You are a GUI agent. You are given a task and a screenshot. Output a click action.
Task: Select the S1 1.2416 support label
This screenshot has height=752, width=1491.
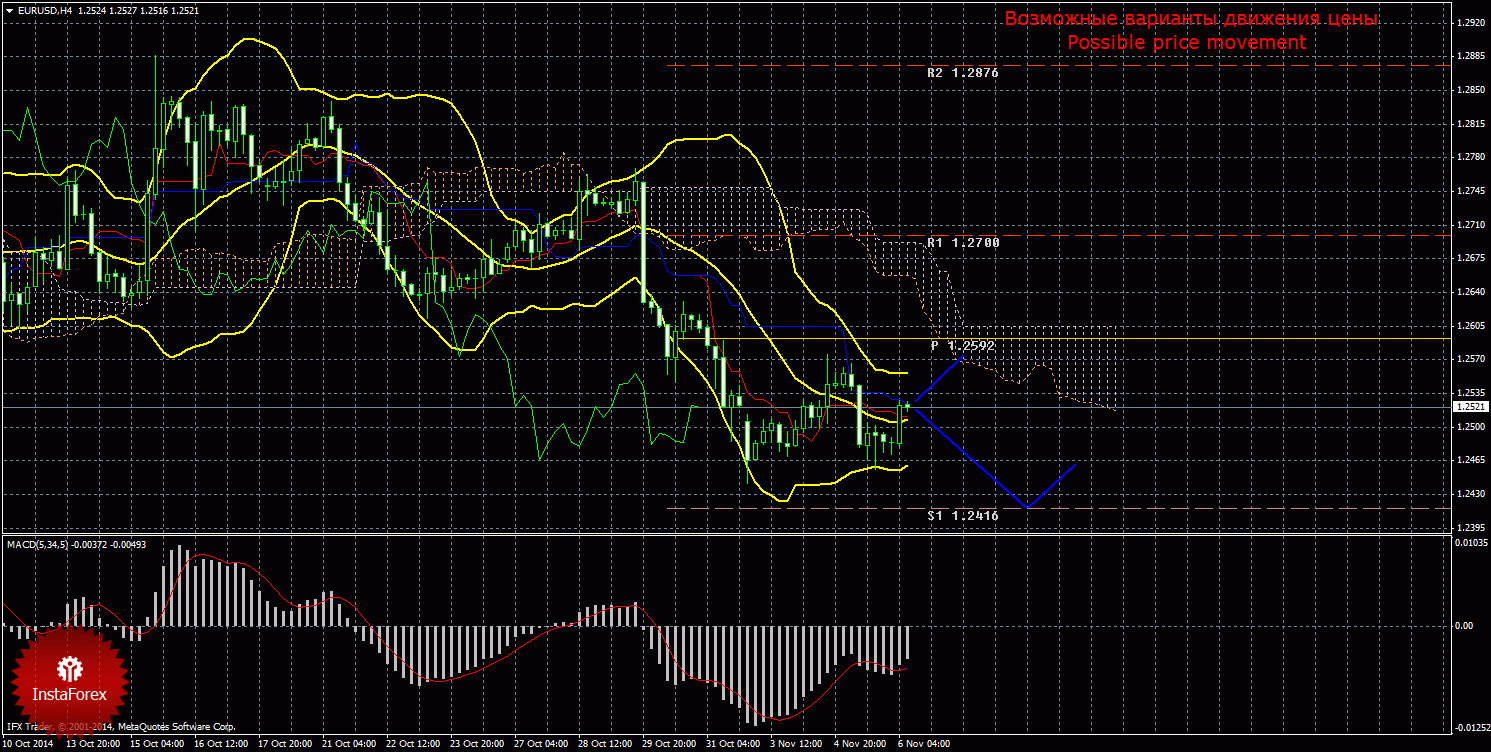tap(962, 515)
